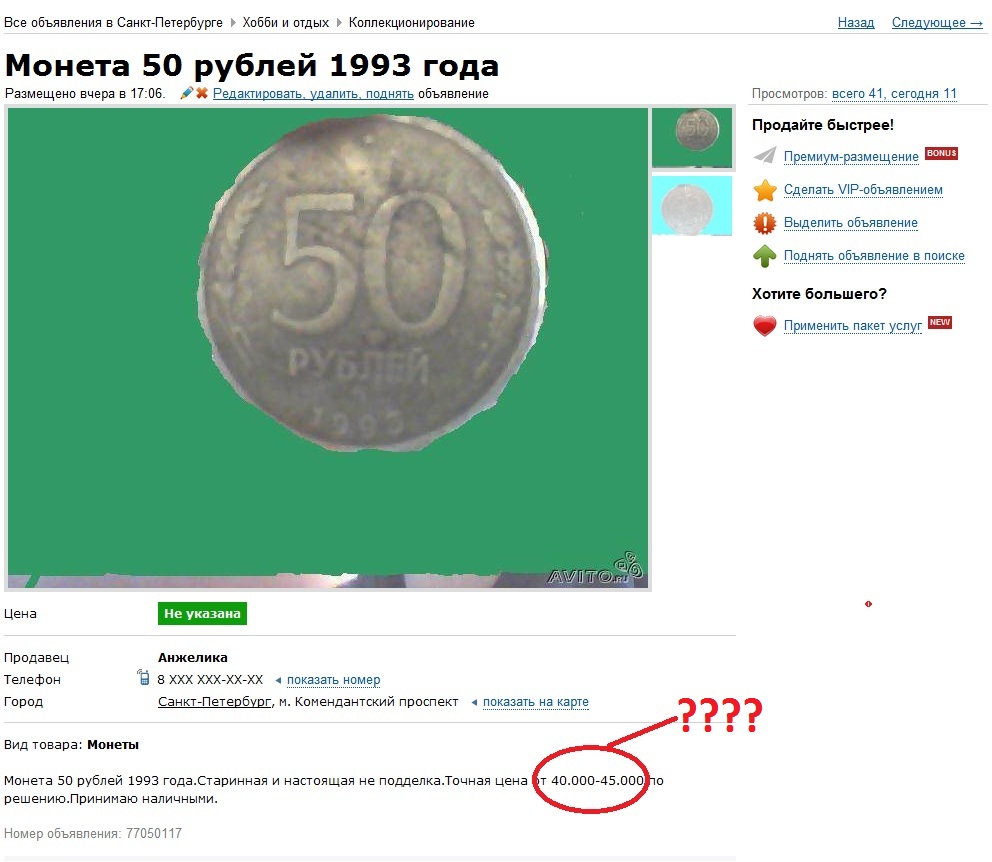This screenshot has height=862, width=992.
Task: Open the 'Коллекционирование' breadcrumb category
Action: click(411, 23)
